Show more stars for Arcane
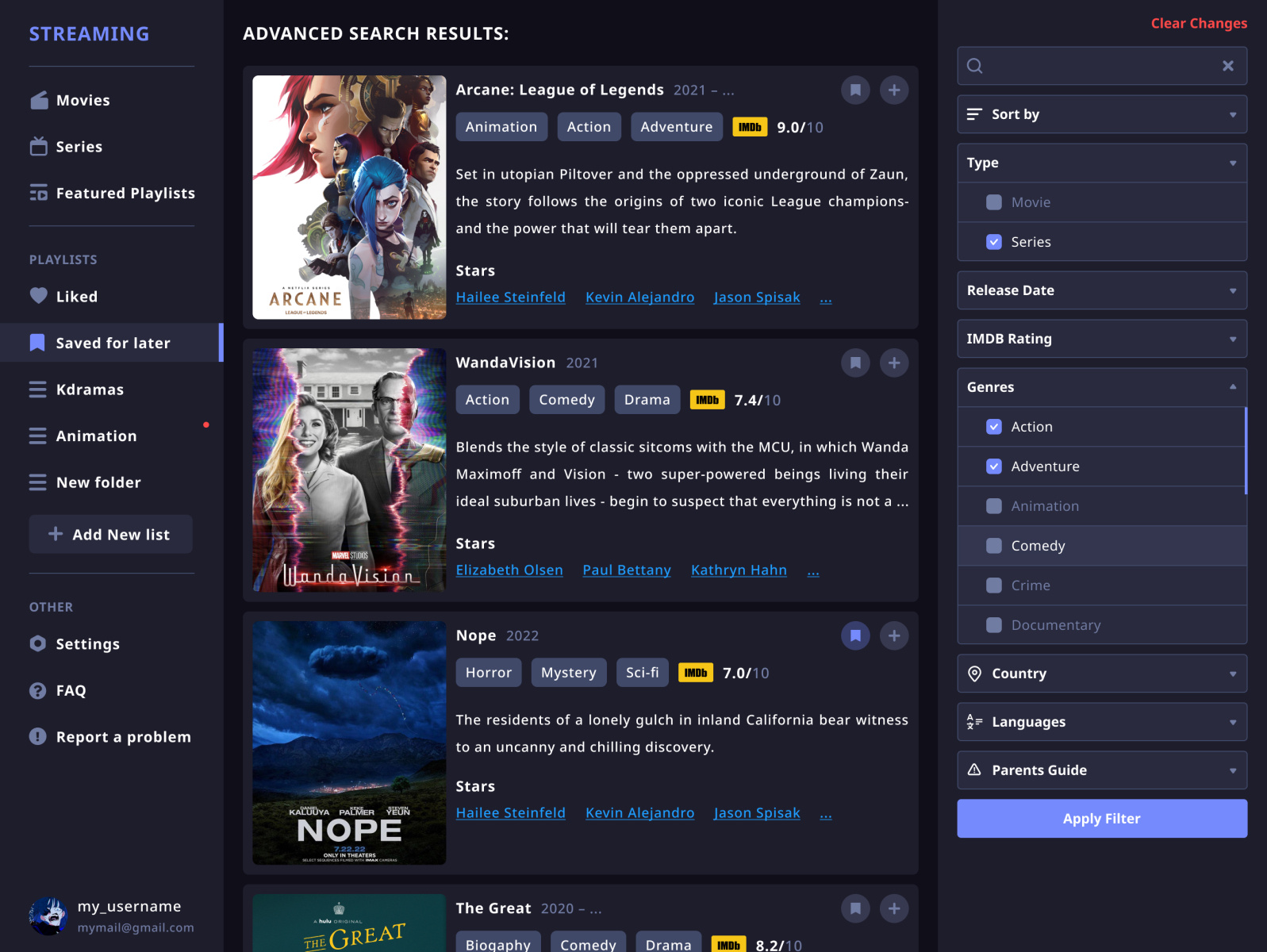1267x952 pixels. [x=826, y=297]
